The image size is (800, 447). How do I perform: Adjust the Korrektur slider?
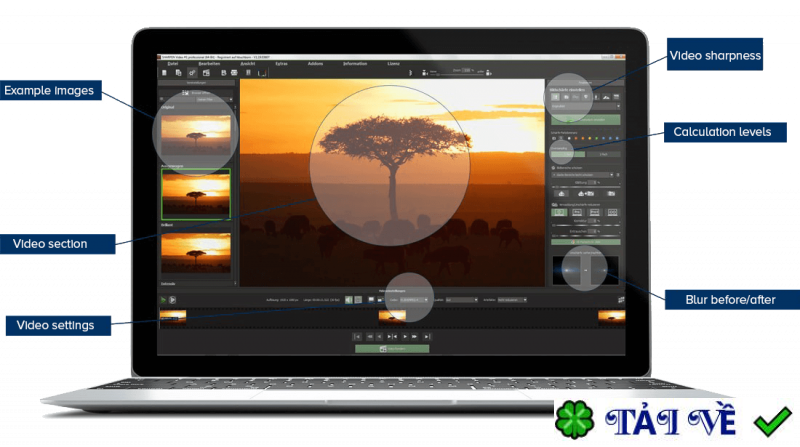click(x=586, y=225)
